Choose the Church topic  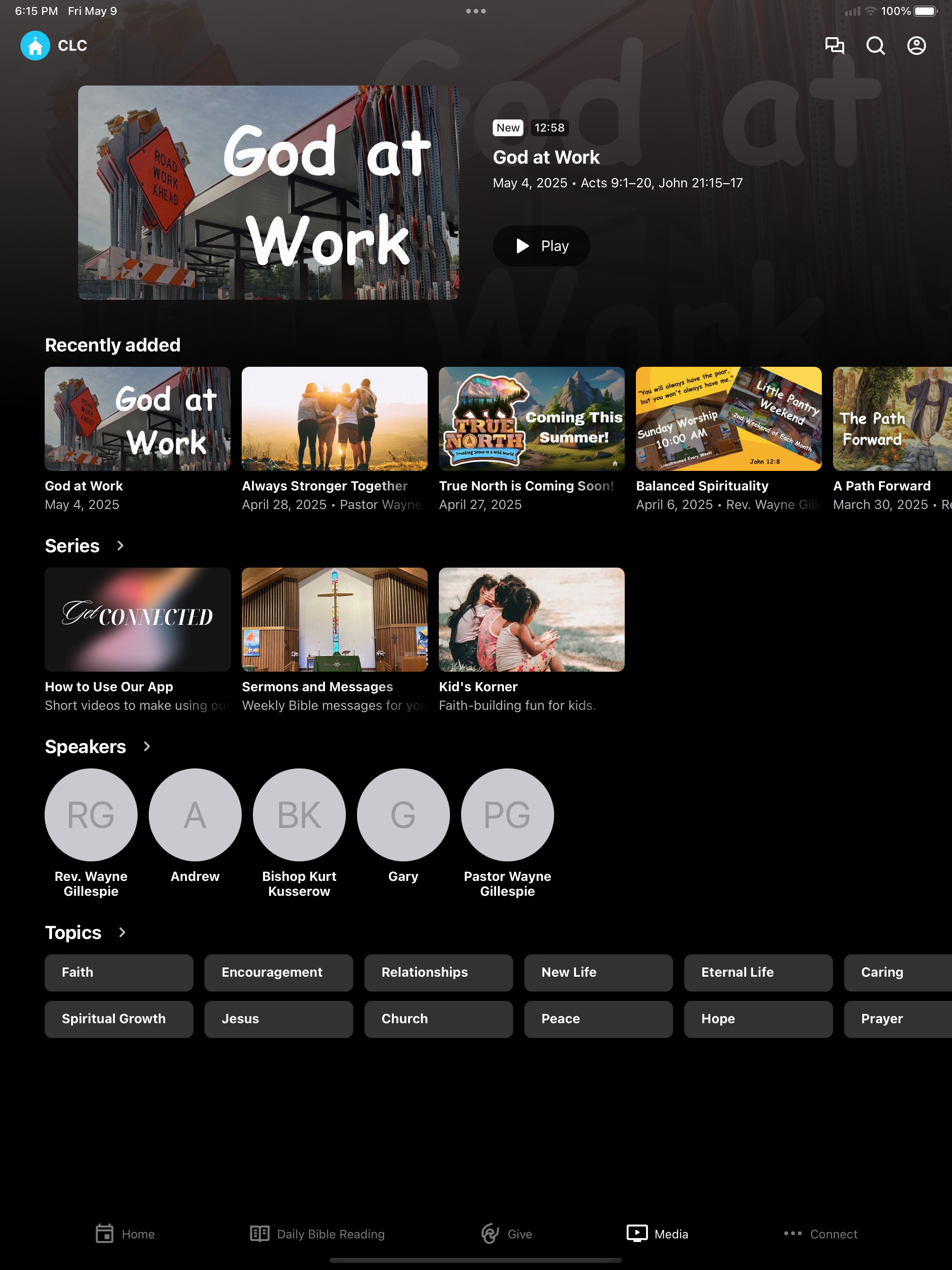[x=438, y=1019]
